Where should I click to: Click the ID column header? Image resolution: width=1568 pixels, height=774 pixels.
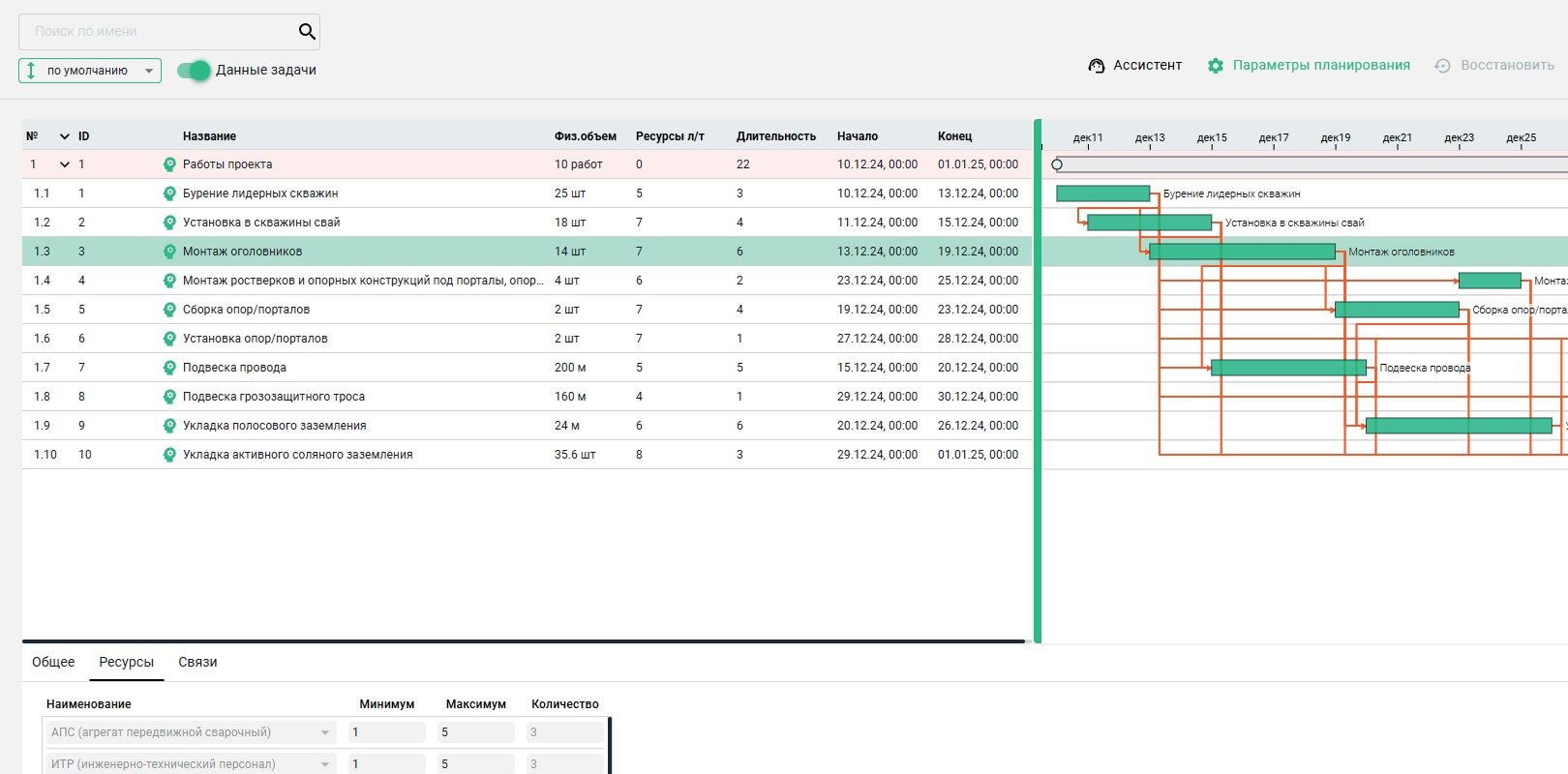83,136
